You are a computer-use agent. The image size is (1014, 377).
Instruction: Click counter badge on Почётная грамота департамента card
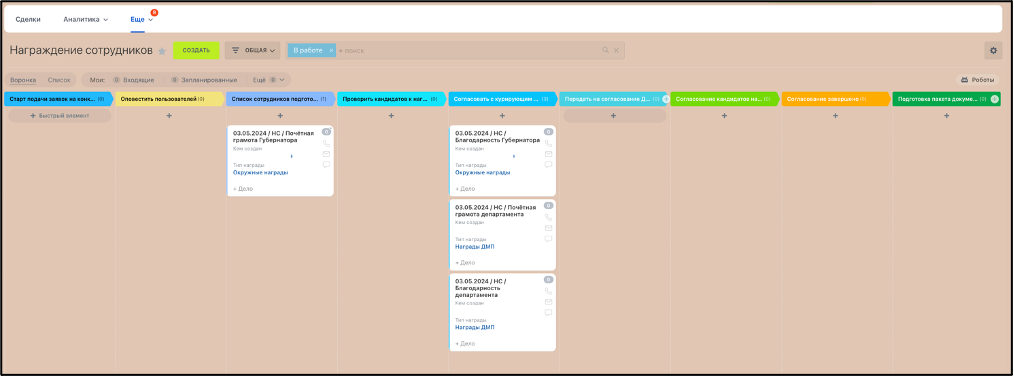click(x=548, y=206)
